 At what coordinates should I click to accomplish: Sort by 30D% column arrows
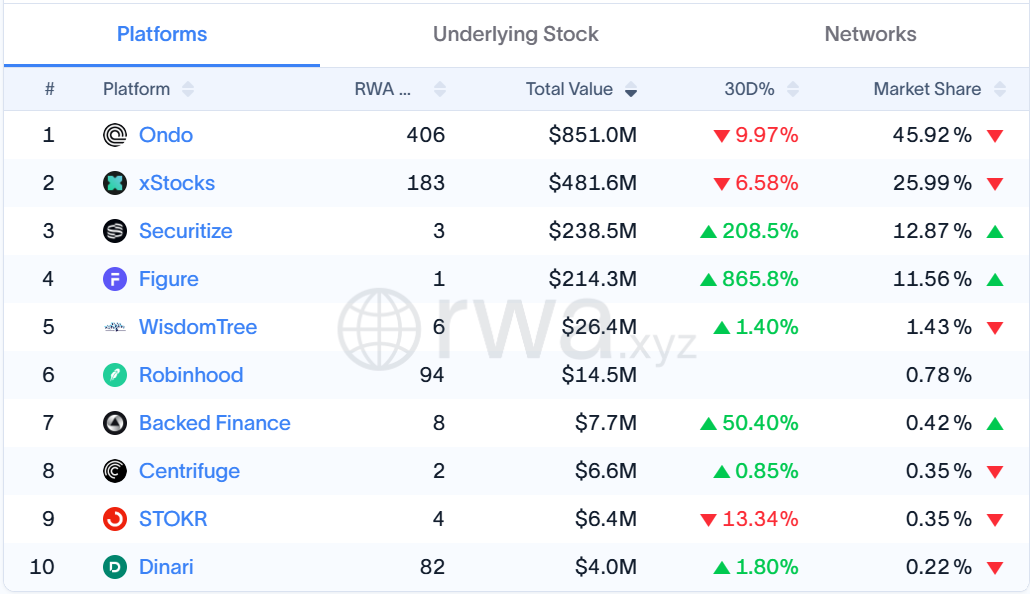point(793,89)
